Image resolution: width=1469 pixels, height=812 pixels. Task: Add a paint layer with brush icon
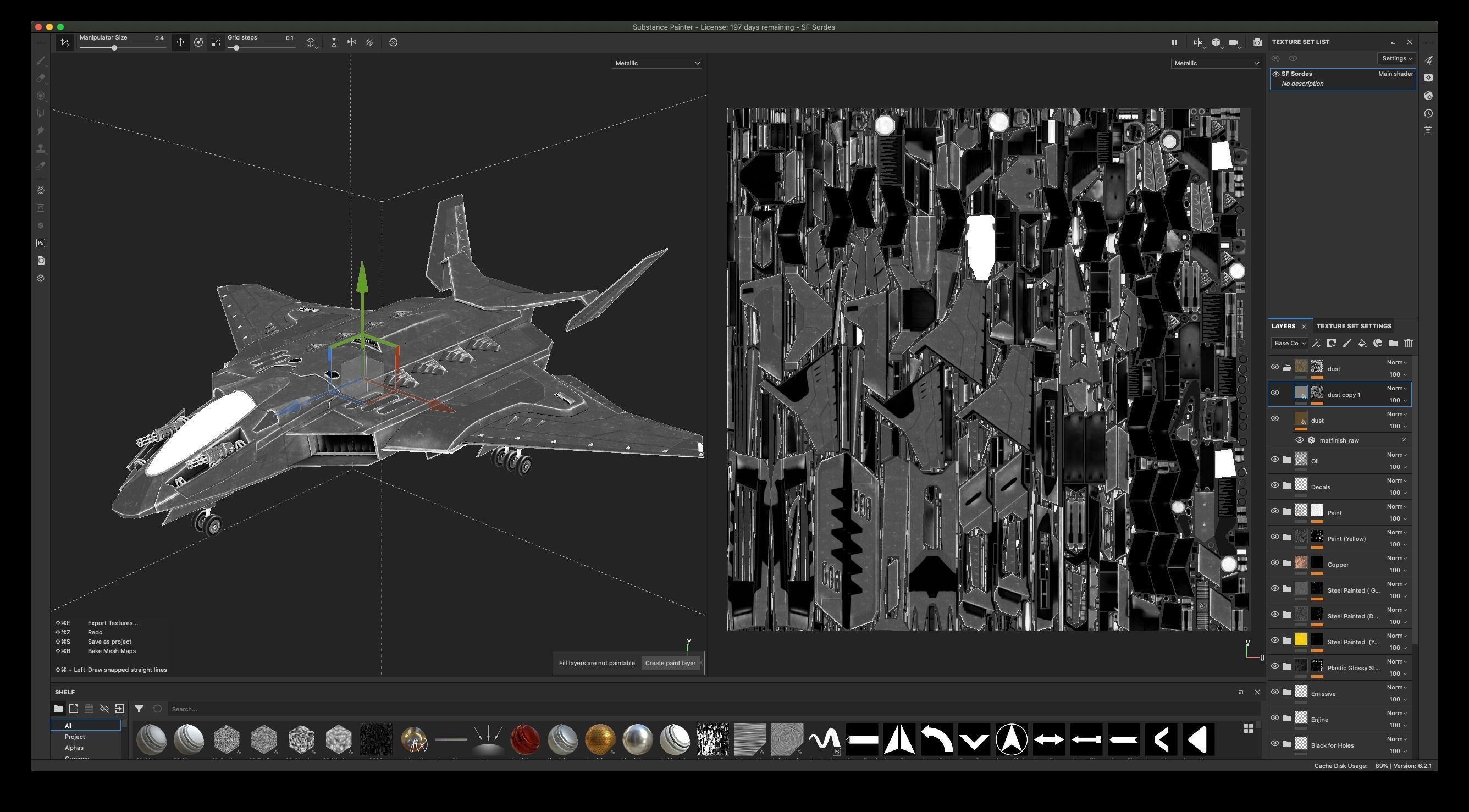point(1347,343)
